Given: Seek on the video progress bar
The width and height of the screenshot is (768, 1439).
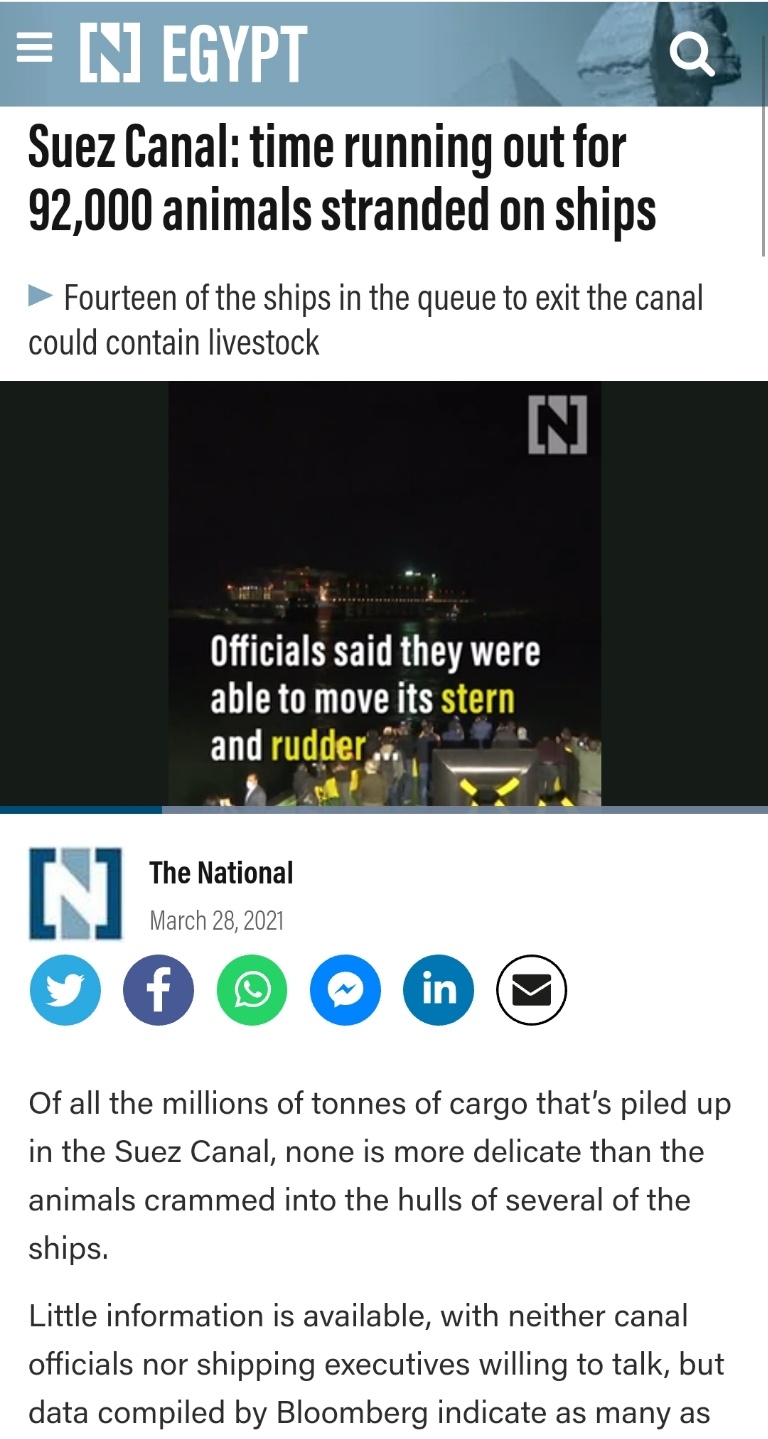Looking at the screenshot, I should tap(384, 809).
